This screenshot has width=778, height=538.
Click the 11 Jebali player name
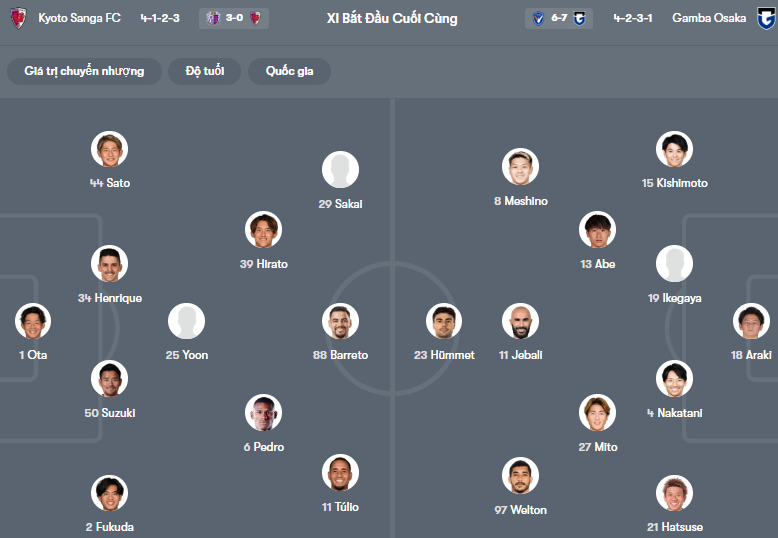520,355
